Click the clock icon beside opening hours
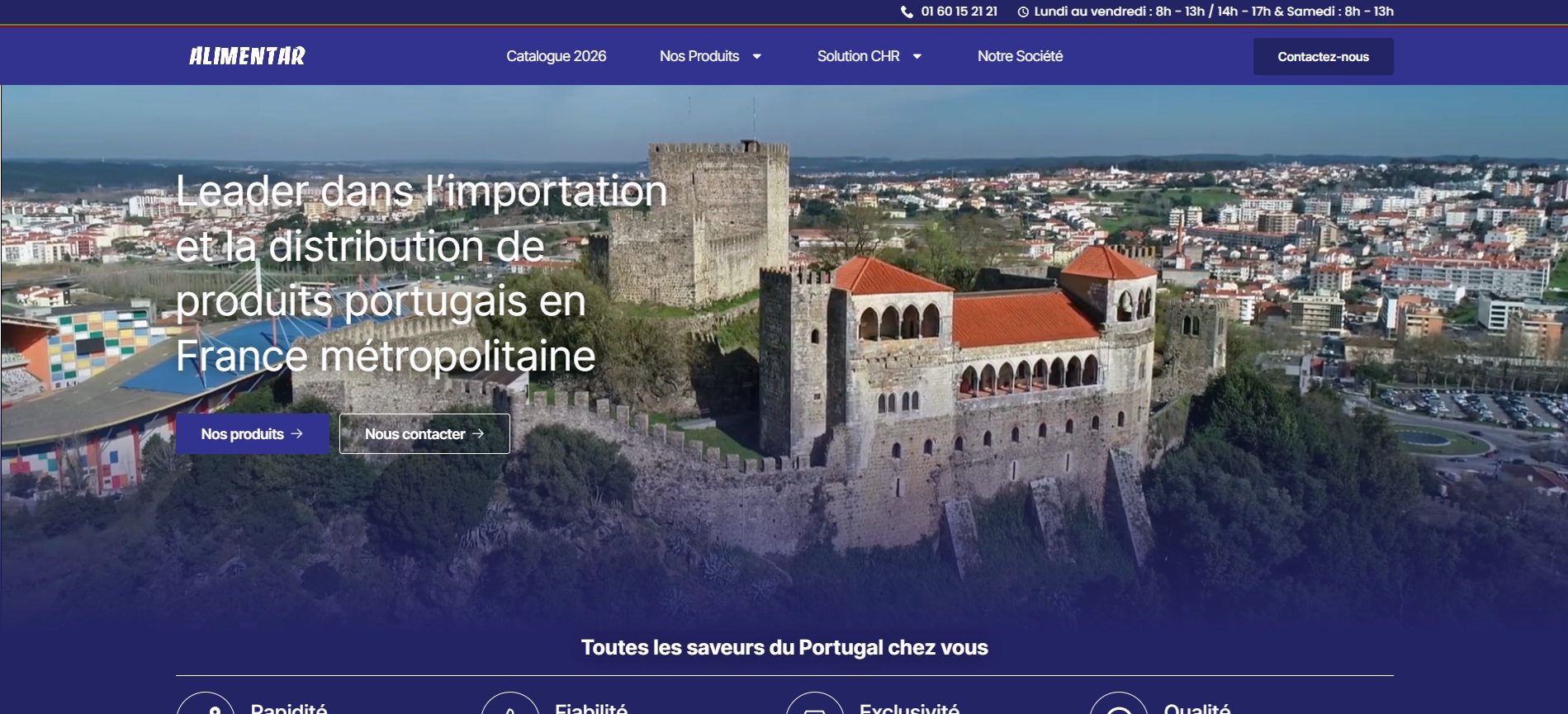The width and height of the screenshot is (1568, 714). click(1023, 12)
